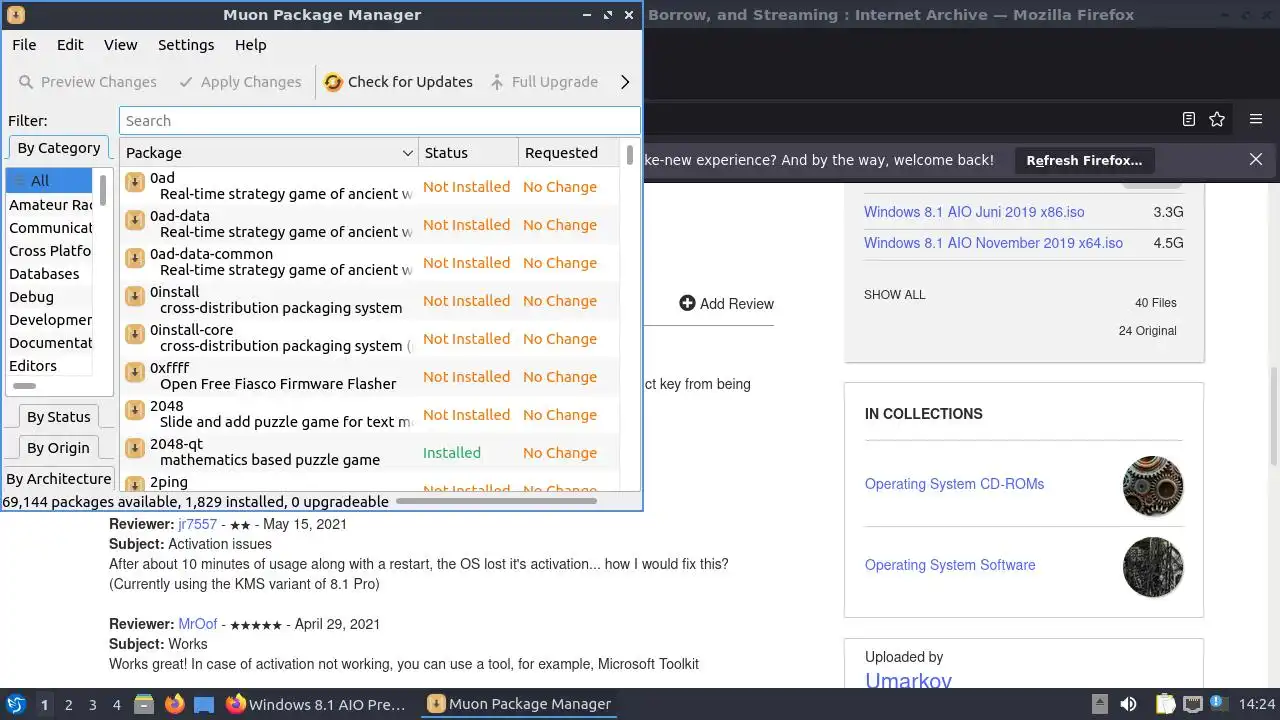This screenshot has height=720, width=1280.
Task: Click Full Upgrade in Muon toolbar
Action: (544, 82)
